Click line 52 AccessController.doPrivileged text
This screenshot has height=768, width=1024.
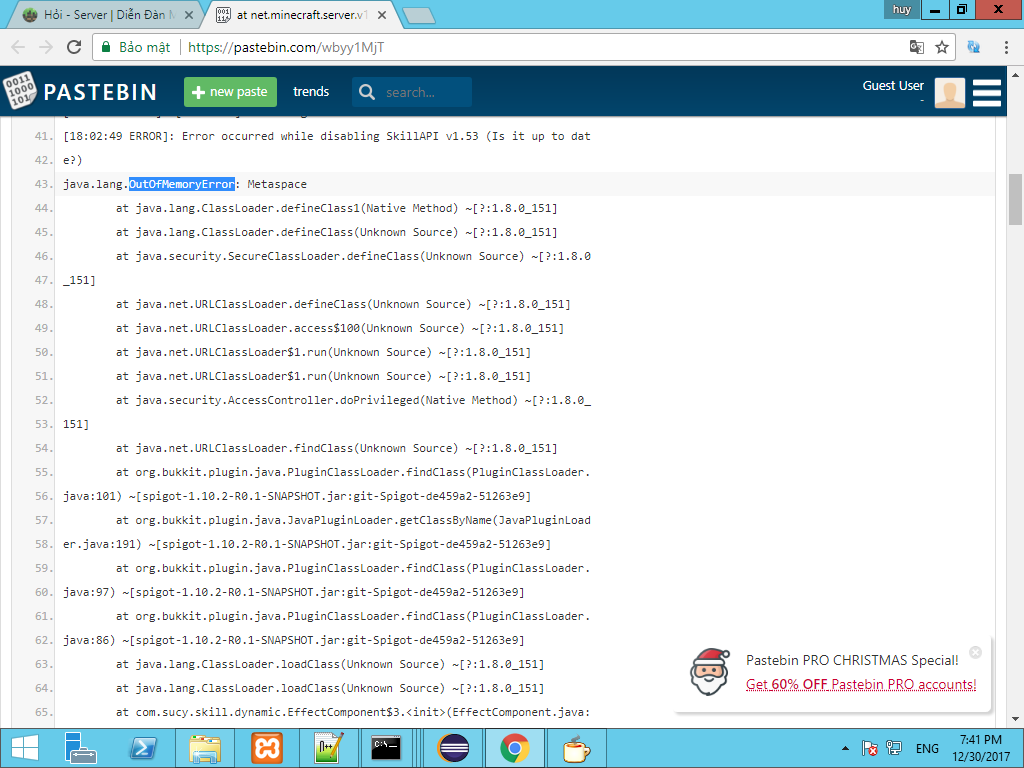coord(353,400)
